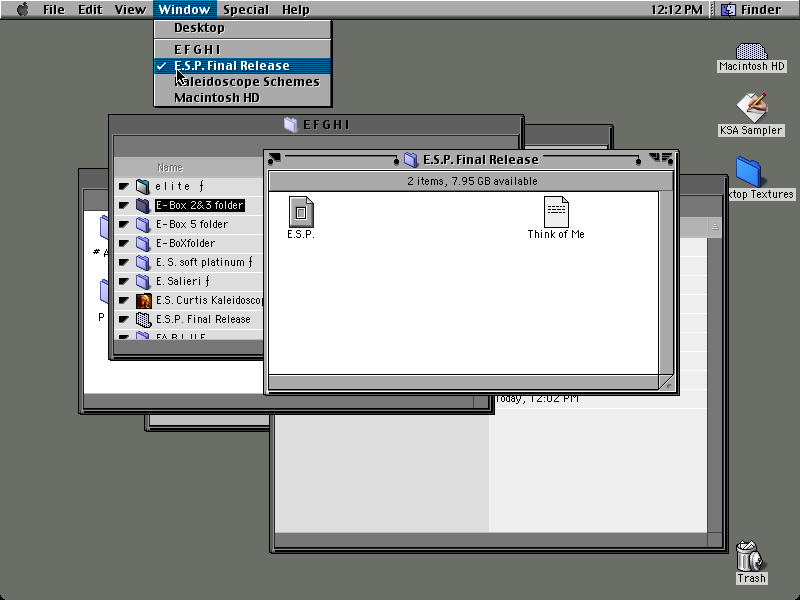
Task: Select the E-Box 2&3 folder icon
Action: point(143,206)
